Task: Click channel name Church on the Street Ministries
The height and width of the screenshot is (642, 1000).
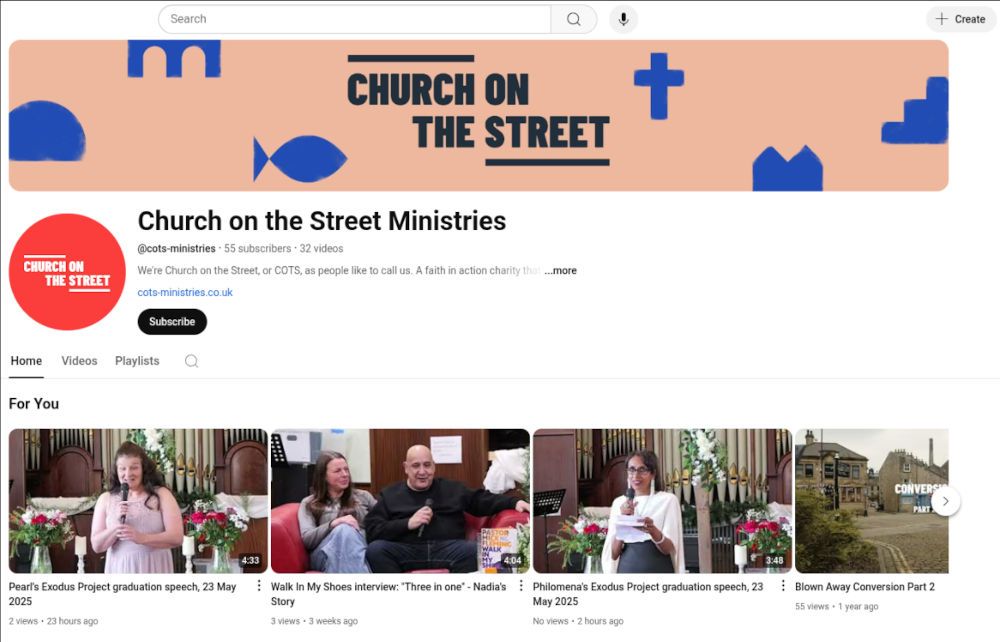Action: pos(322,221)
